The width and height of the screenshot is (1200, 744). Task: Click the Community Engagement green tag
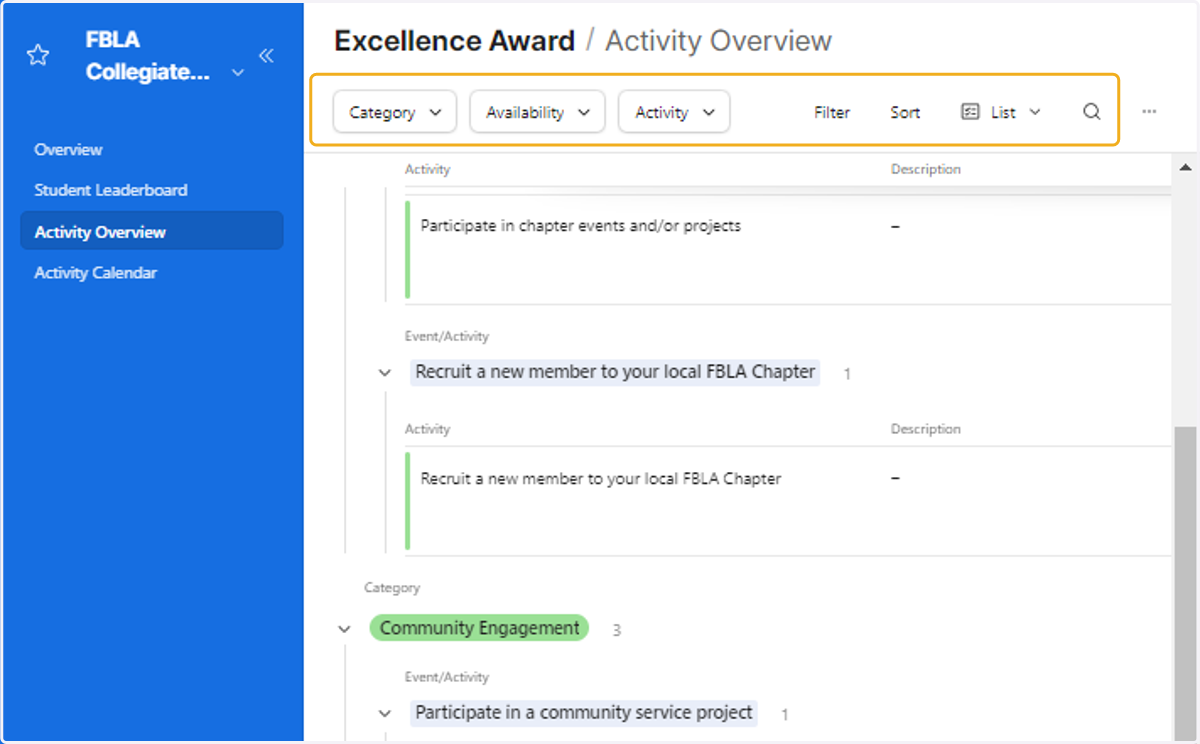(479, 628)
